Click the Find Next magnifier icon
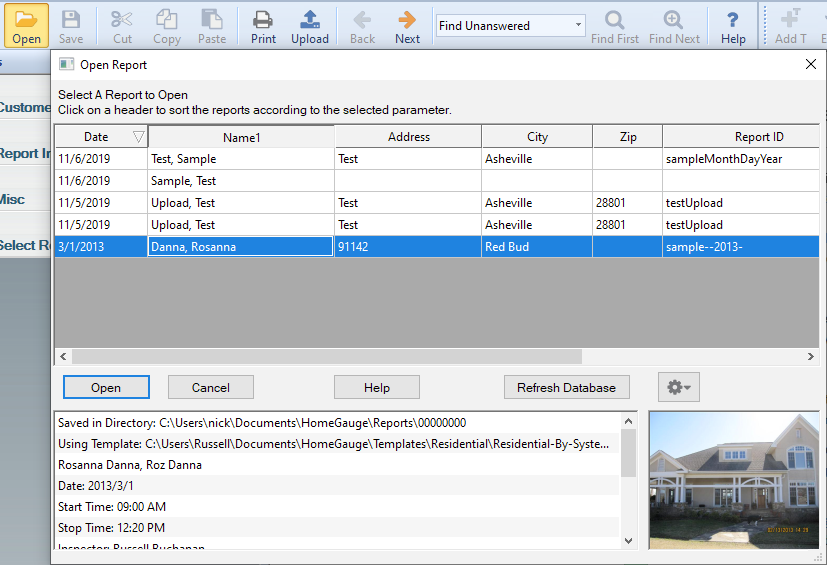This screenshot has width=827, height=565. [674, 25]
